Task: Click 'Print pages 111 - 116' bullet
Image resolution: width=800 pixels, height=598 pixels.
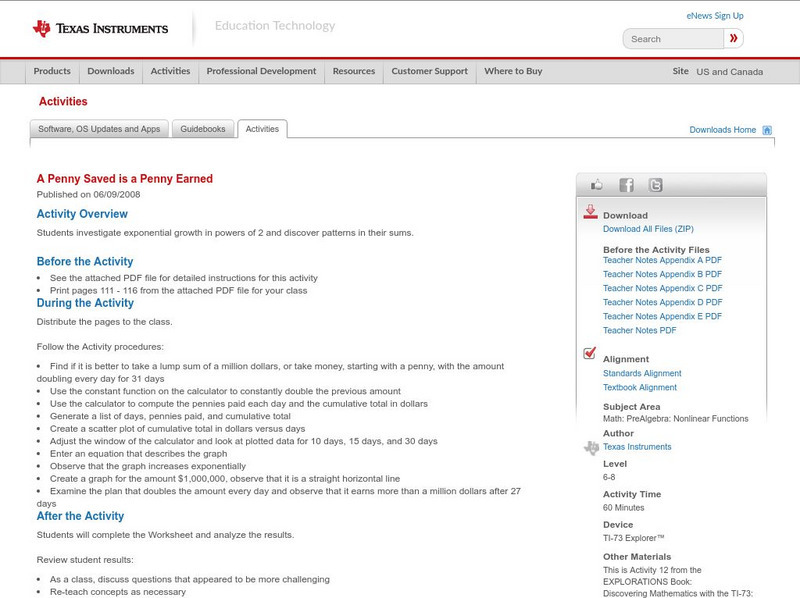Action: 179,291
